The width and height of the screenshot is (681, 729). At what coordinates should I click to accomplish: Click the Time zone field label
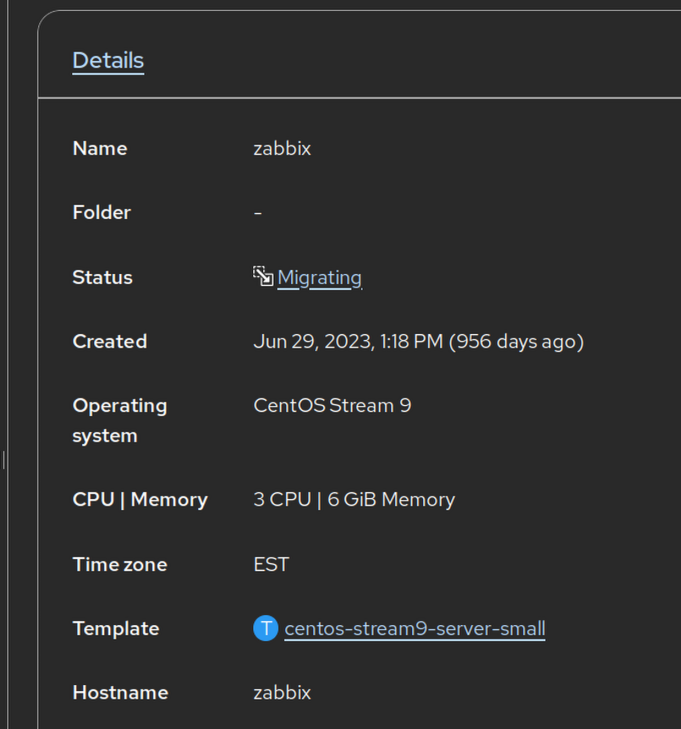tap(120, 564)
